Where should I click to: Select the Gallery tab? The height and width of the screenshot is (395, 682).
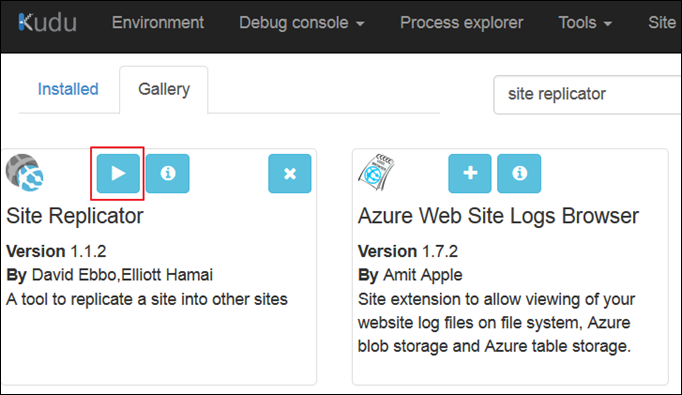pos(164,89)
